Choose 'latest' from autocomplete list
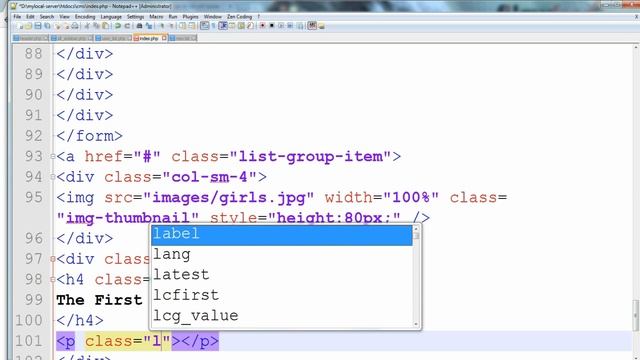 click(282, 275)
